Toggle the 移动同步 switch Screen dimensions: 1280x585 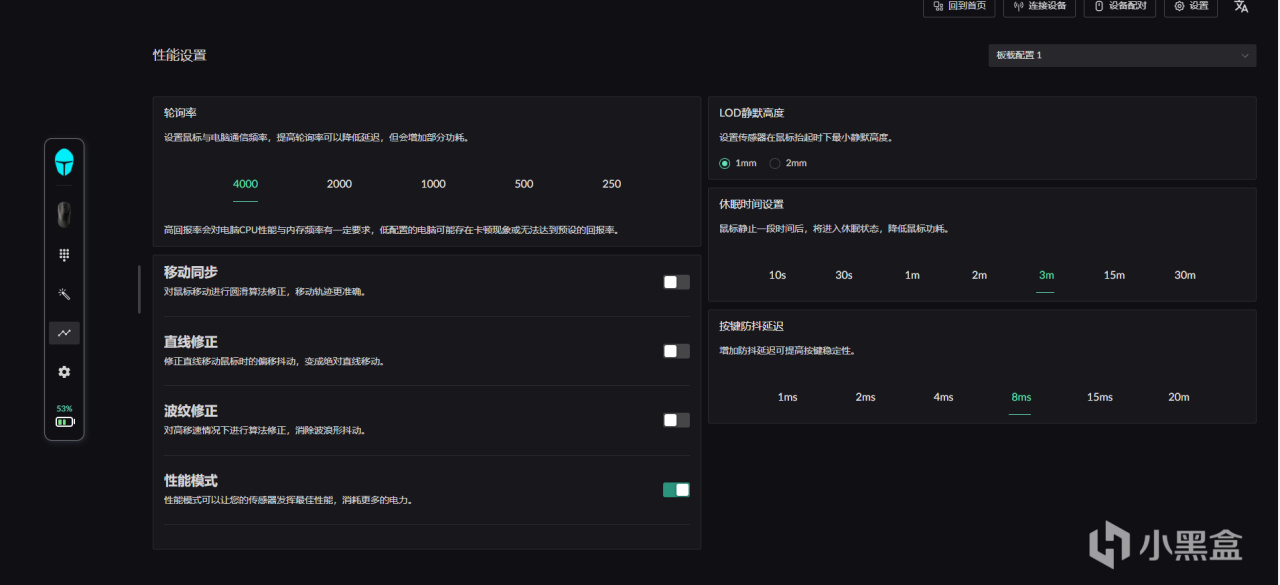(676, 282)
